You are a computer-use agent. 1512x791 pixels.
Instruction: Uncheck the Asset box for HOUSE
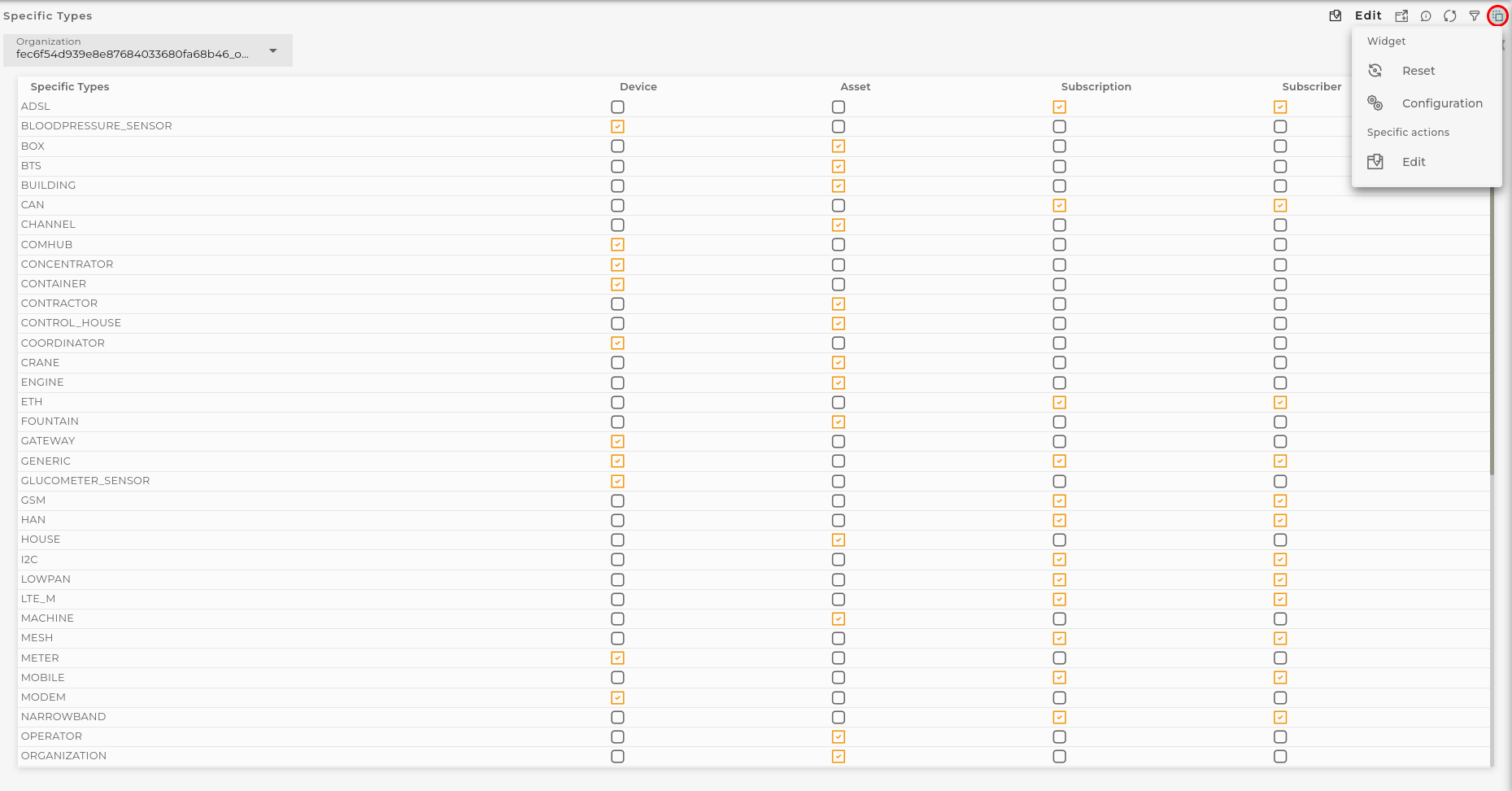pos(839,540)
